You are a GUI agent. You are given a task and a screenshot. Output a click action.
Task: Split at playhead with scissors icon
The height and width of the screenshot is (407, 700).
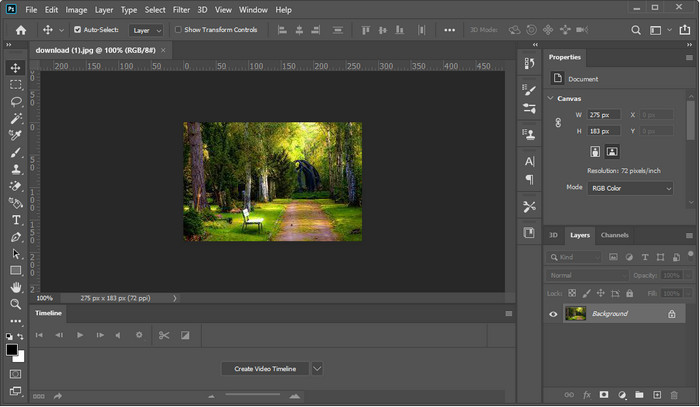coord(164,335)
